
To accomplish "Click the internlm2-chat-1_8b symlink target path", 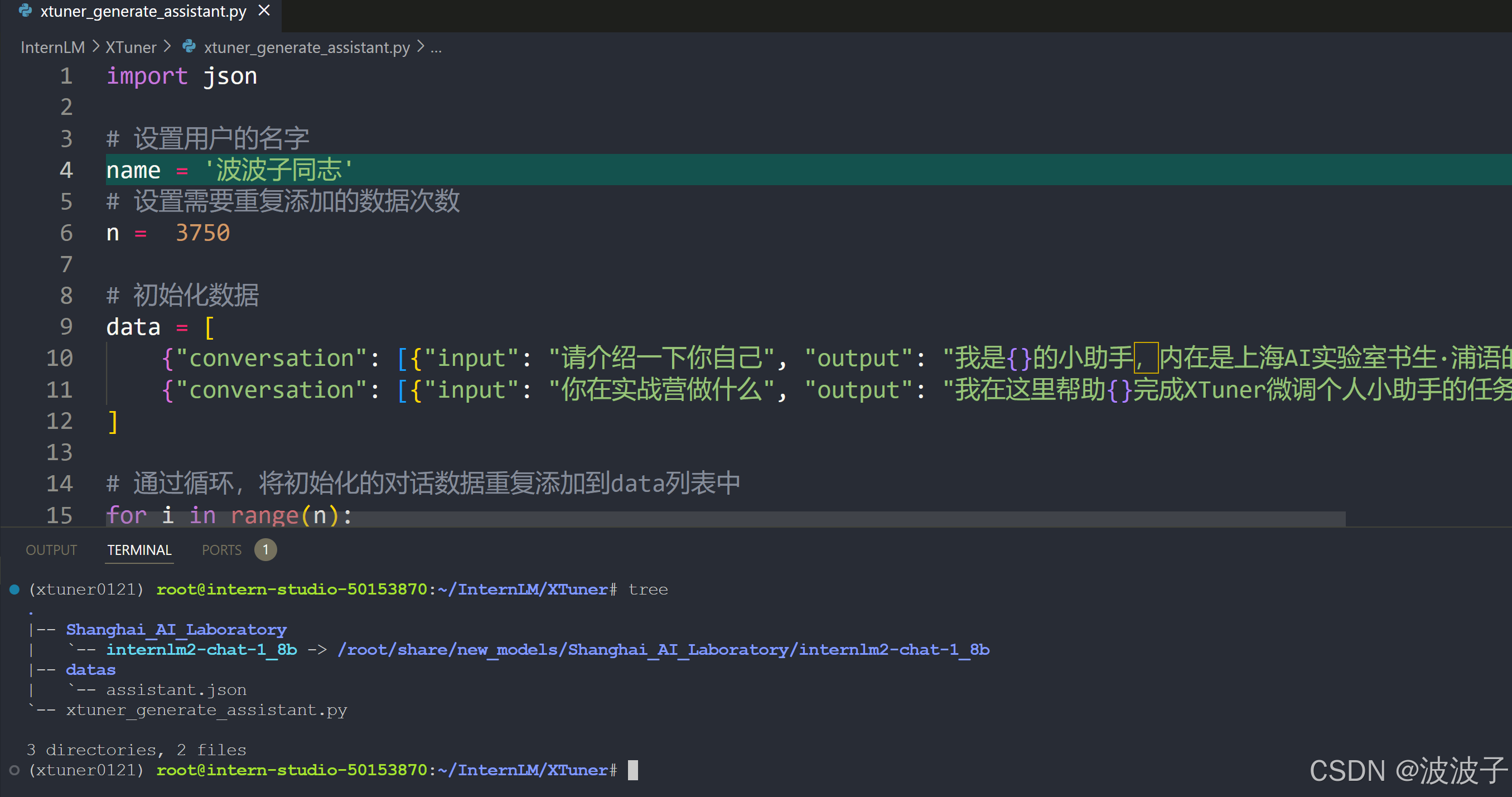I will [663, 650].
